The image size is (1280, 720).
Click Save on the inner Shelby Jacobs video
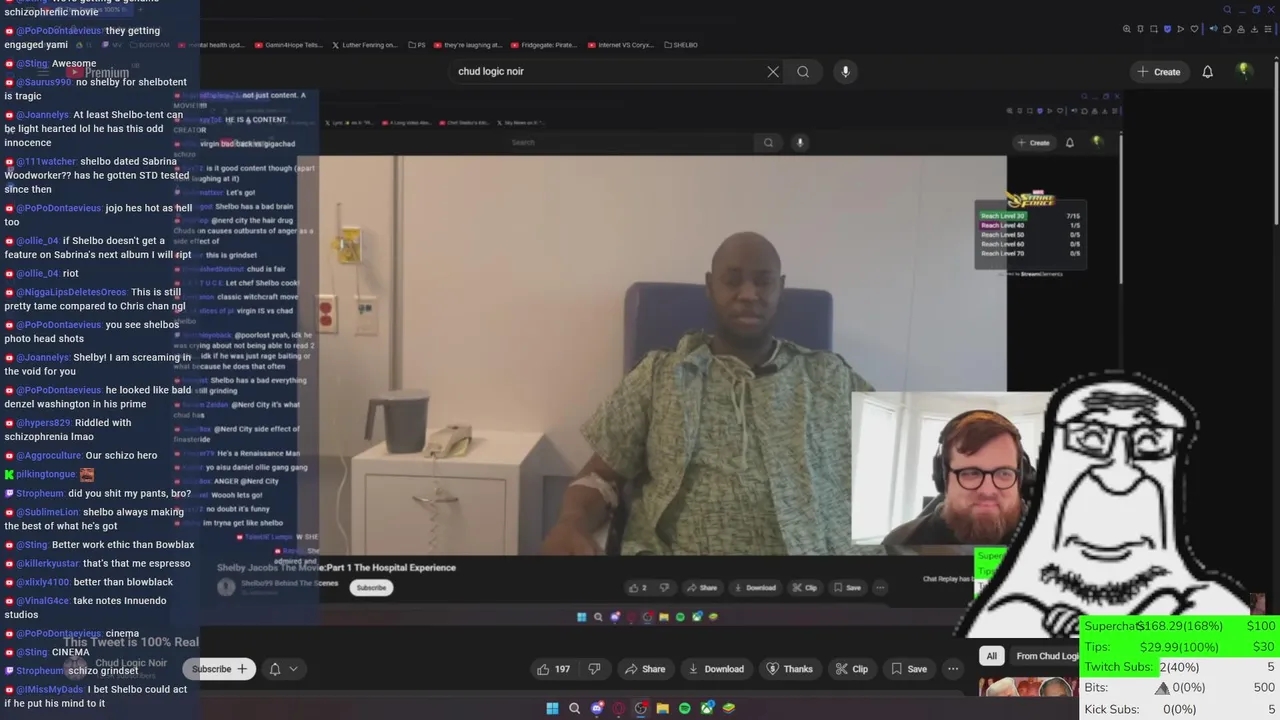point(847,588)
